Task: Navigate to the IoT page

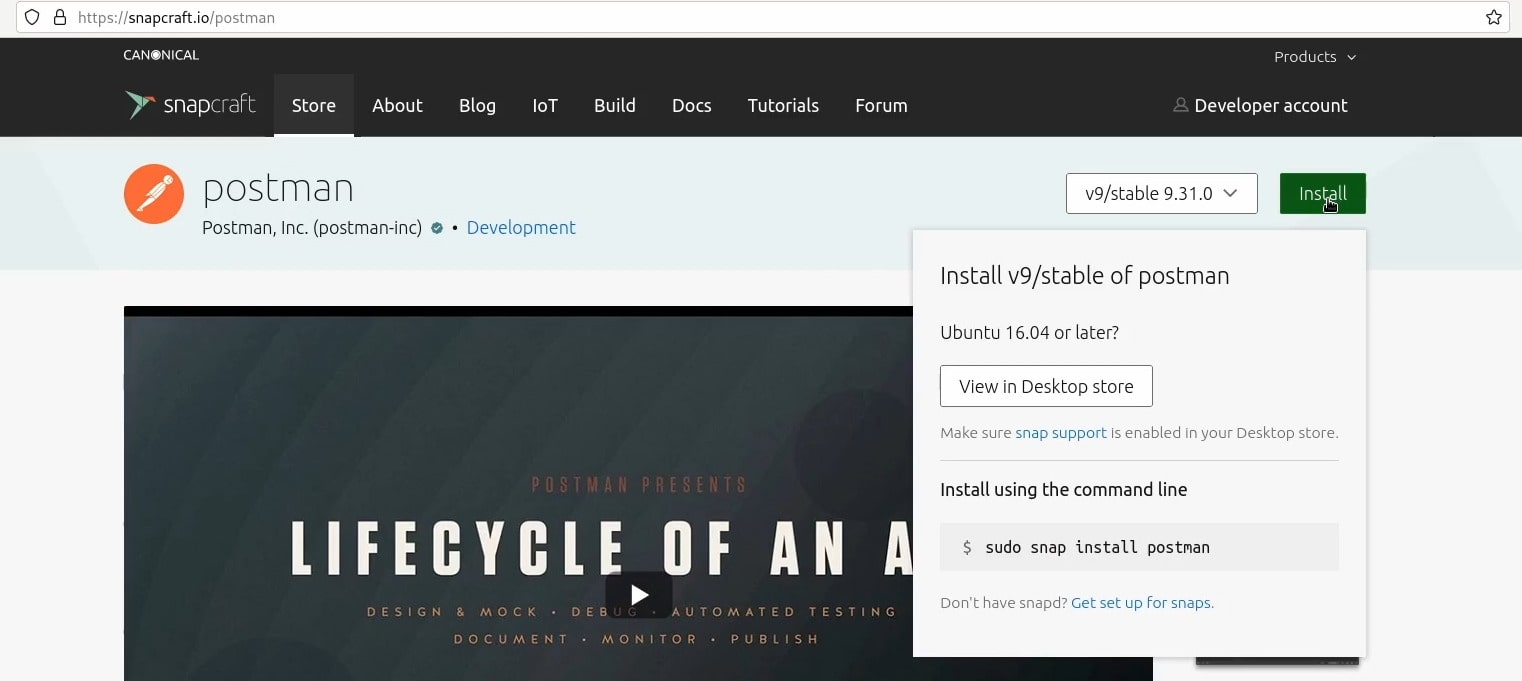Action: click(545, 105)
